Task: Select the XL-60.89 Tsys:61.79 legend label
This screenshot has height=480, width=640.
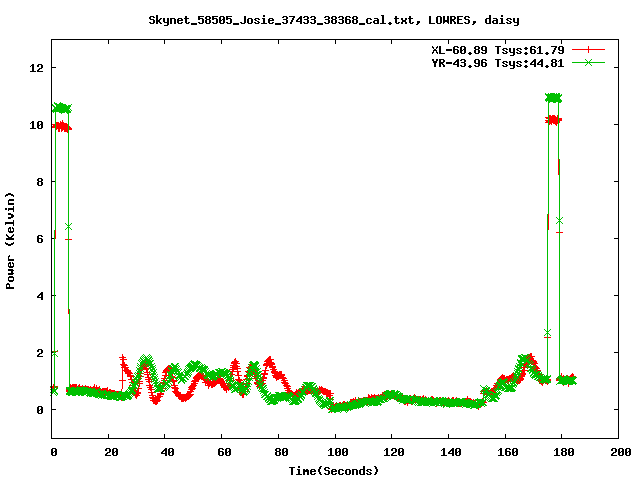Action: tap(498, 50)
